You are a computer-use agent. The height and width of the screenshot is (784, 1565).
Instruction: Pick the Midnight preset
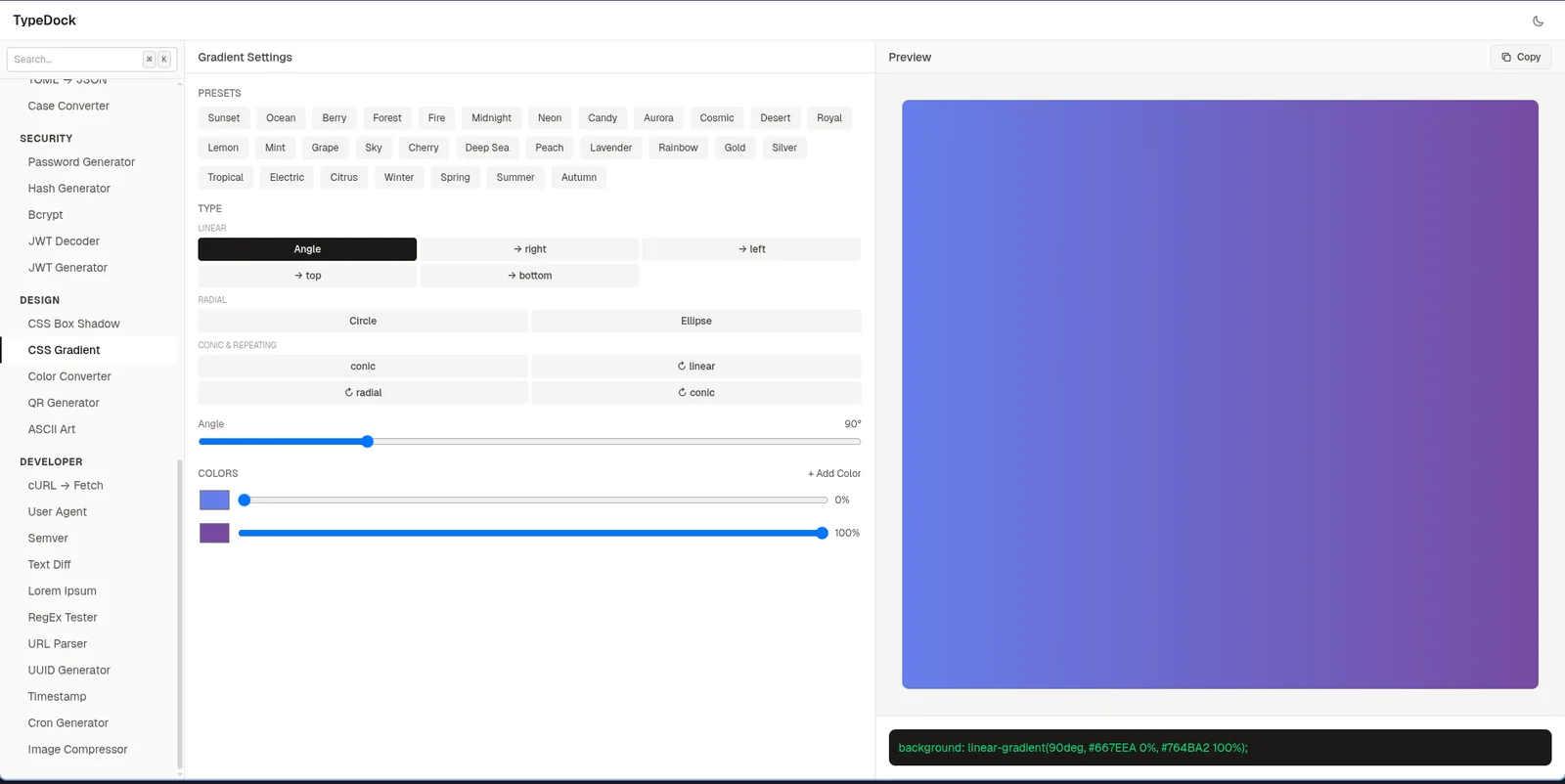pos(491,118)
